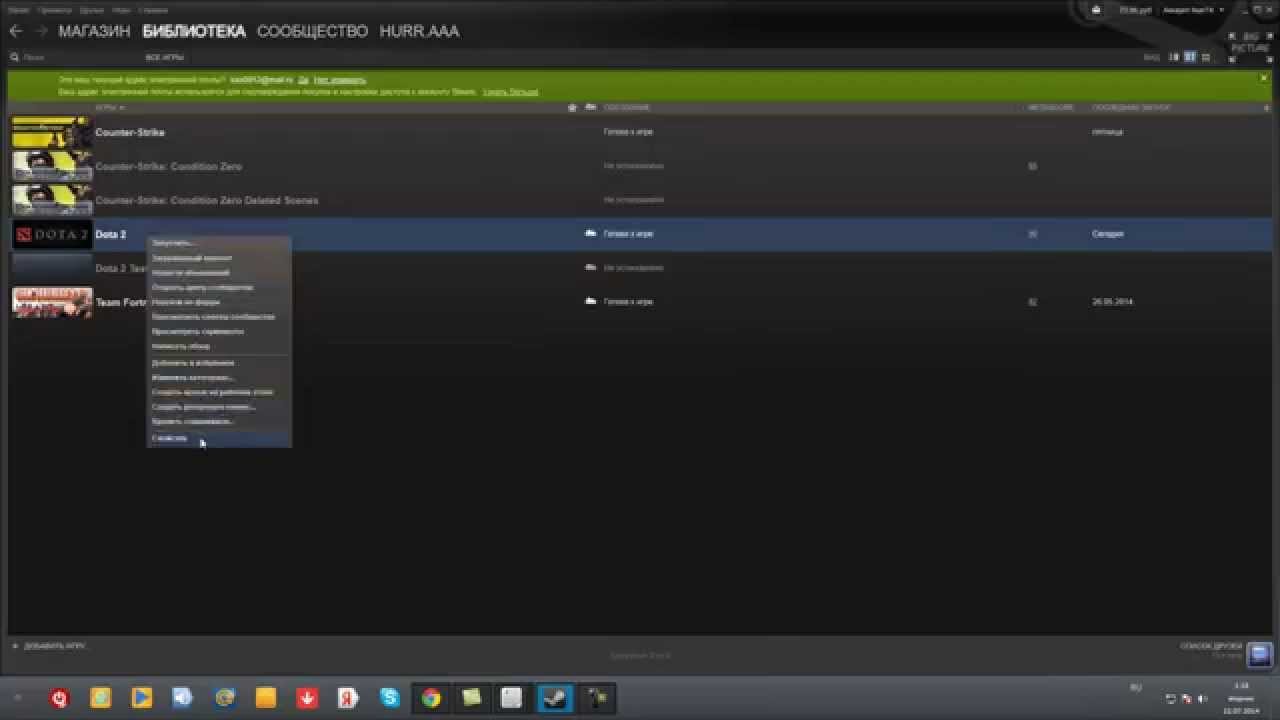The height and width of the screenshot is (720, 1280).
Task: Click СПИСОК ДРУЗЕЙ label
Action: 1211,646
